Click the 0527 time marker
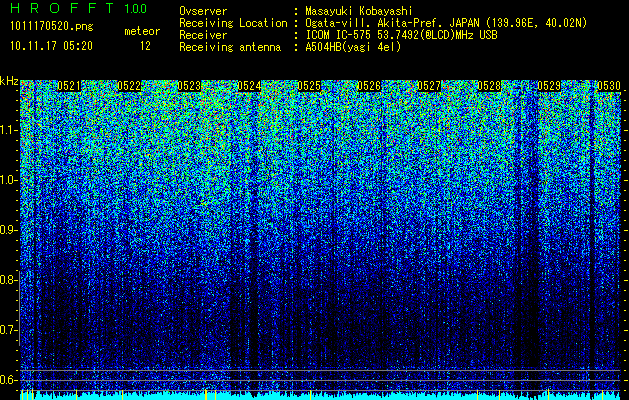The height and width of the screenshot is (400, 629). pyautogui.click(x=429, y=86)
